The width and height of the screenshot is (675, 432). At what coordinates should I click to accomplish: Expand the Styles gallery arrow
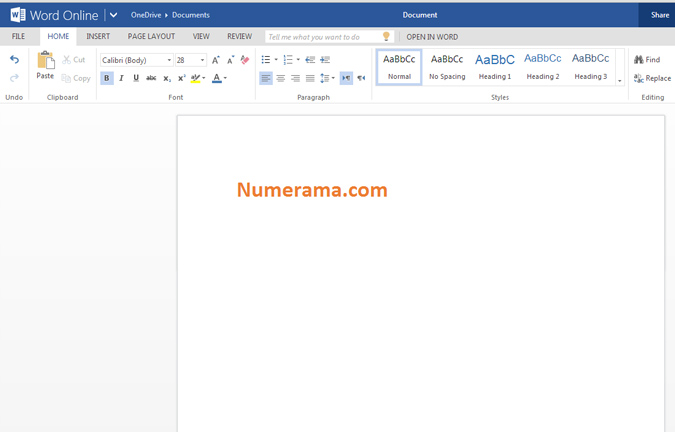[x=620, y=80]
